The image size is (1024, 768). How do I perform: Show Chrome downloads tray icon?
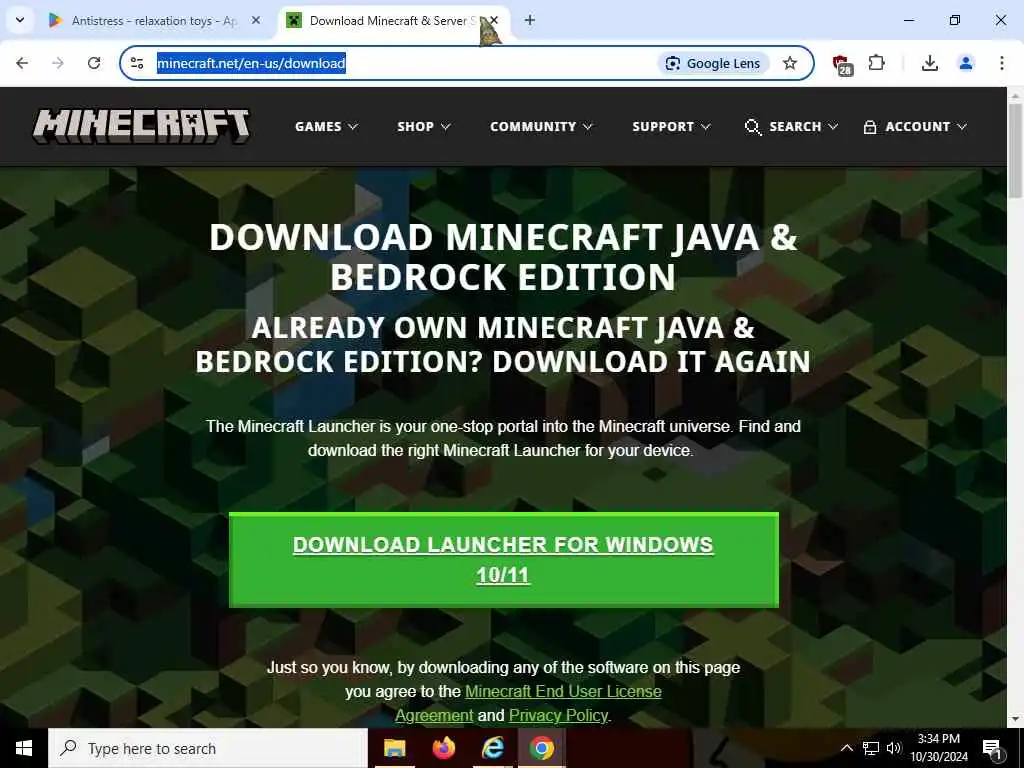929,63
